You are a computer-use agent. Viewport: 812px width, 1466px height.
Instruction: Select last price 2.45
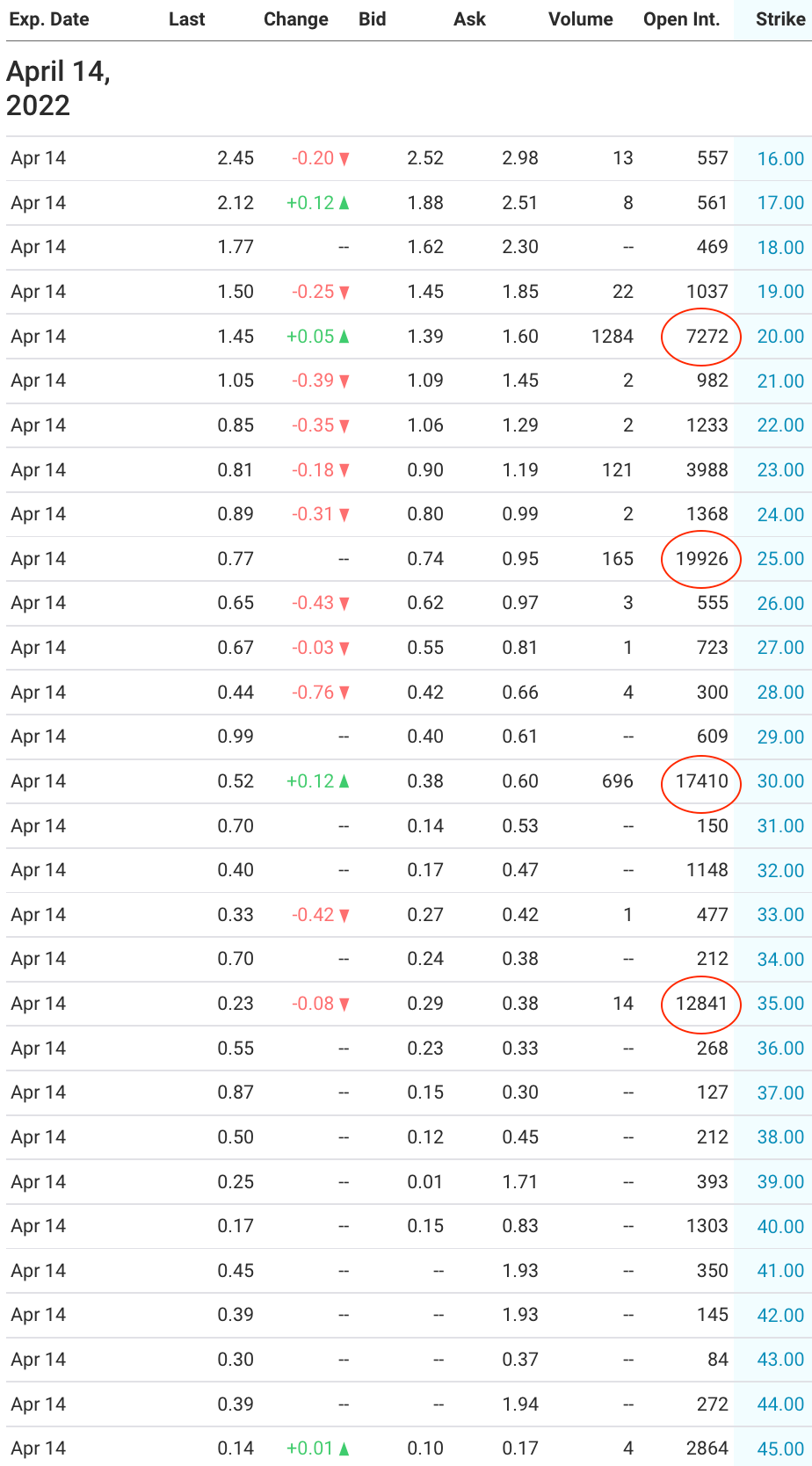(236, 158)
